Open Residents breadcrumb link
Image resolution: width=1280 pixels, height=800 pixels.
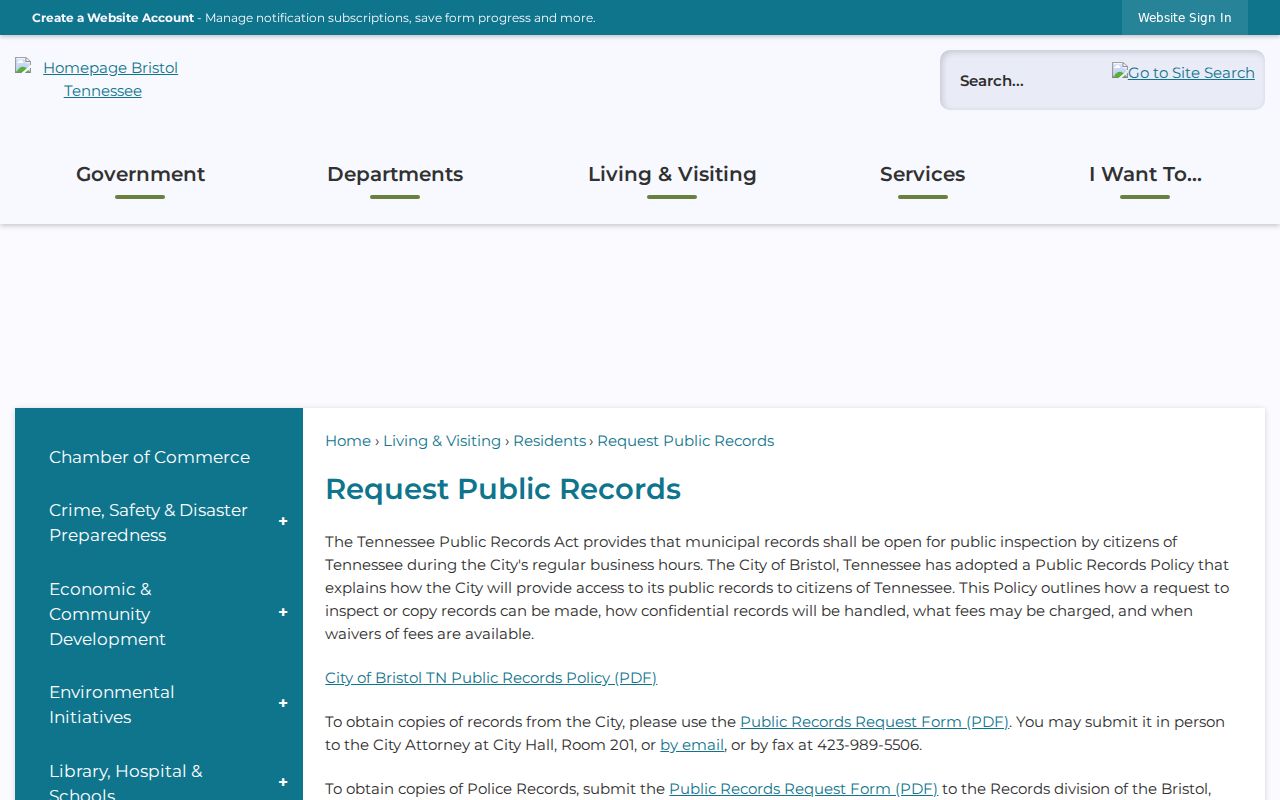point(550,441)
